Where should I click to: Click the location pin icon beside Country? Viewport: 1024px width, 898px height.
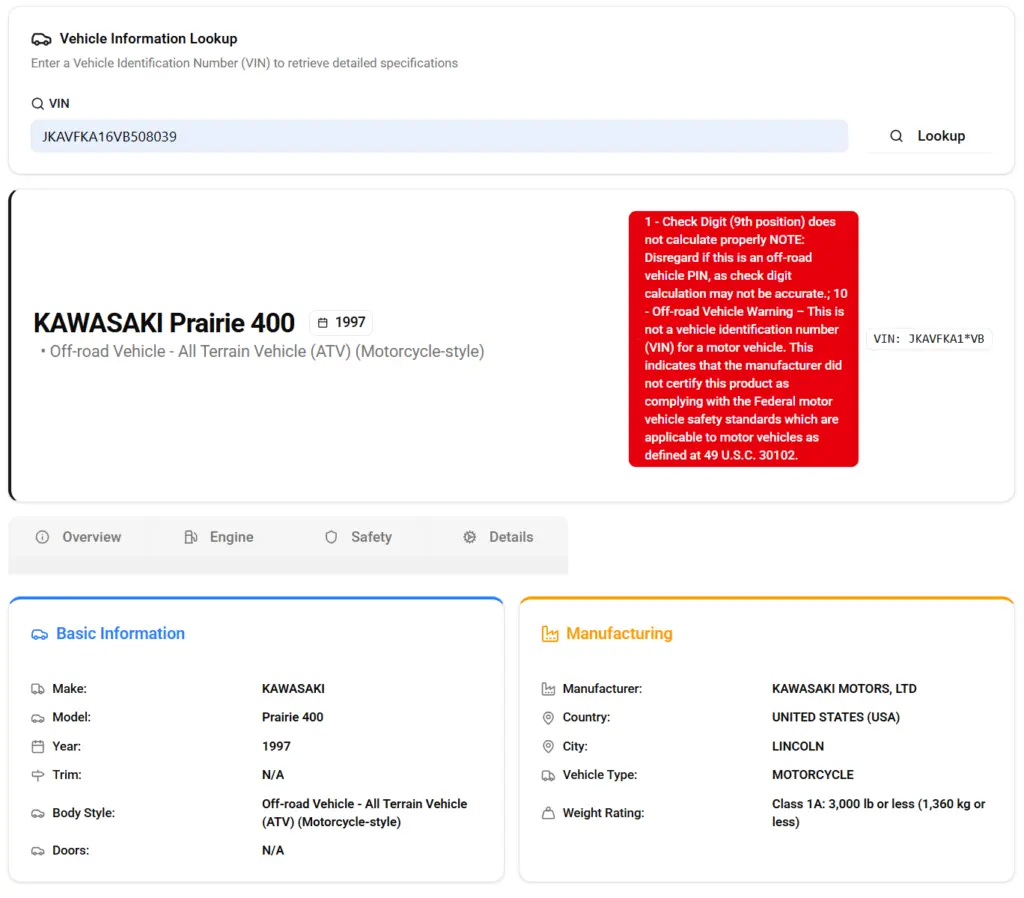(548, 718)
